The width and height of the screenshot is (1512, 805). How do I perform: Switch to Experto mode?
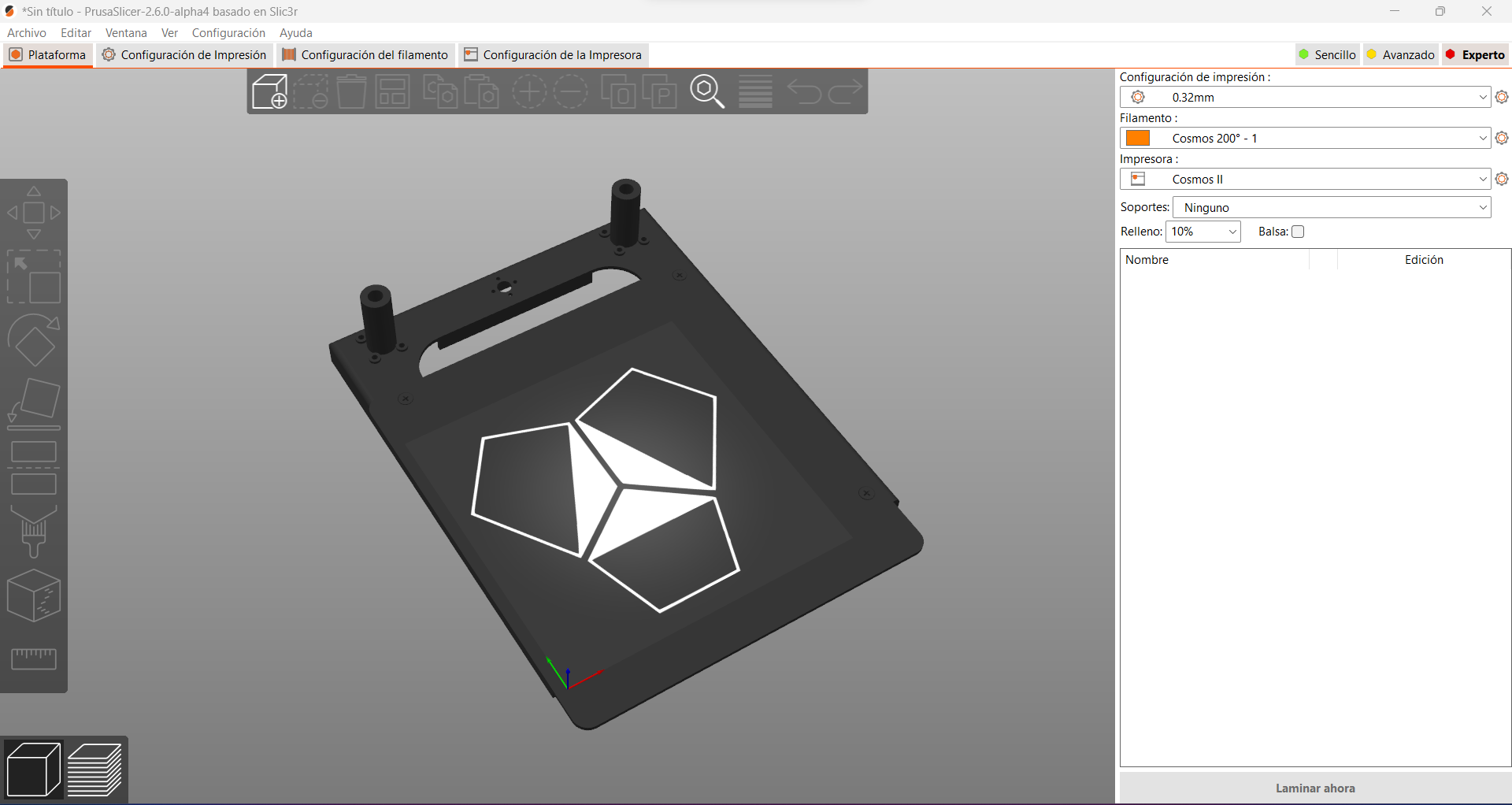click(1476, 54)
